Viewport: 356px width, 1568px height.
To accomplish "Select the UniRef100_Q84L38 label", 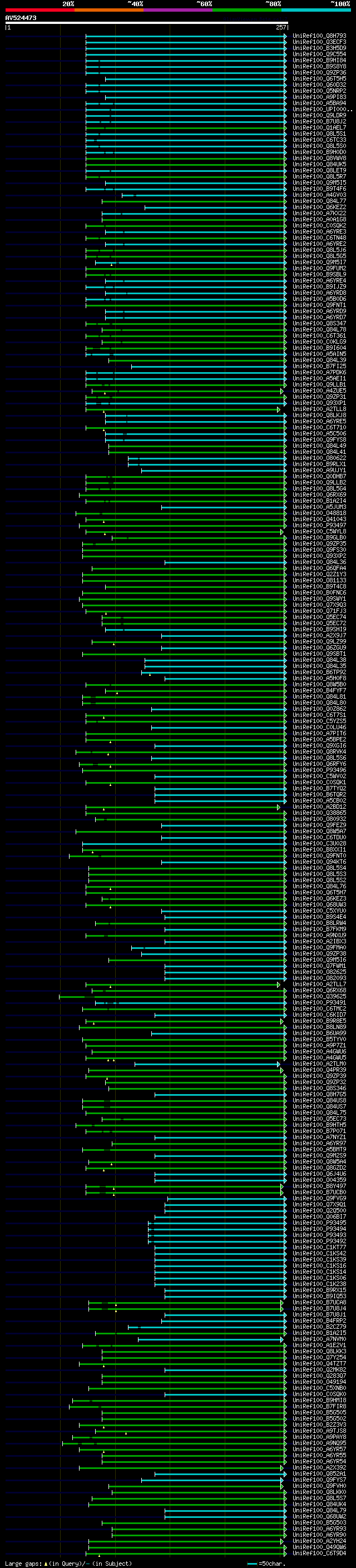I will [x=319, y=660].
